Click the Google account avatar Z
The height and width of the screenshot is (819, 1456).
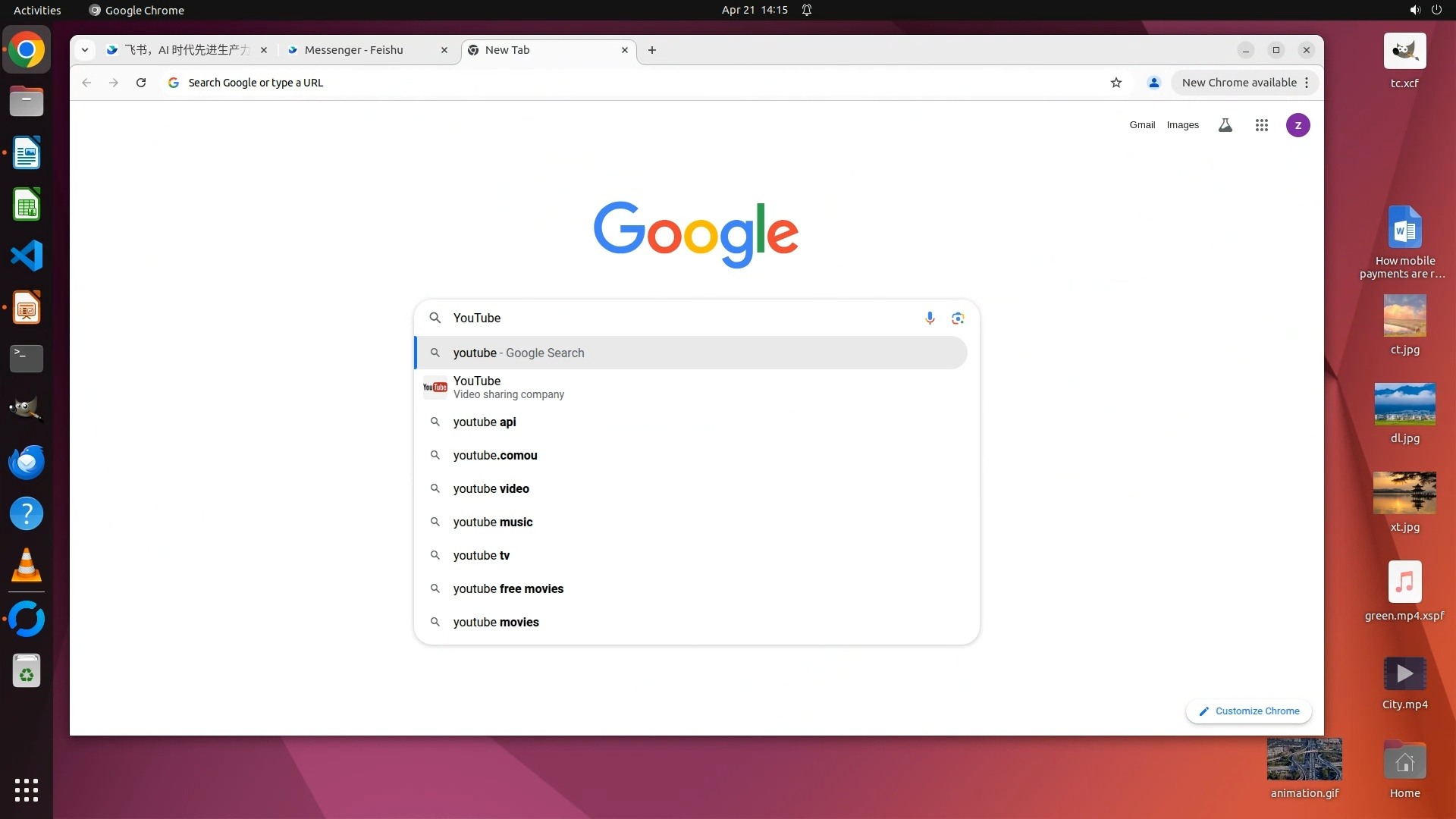click(x=1298, y=125)
